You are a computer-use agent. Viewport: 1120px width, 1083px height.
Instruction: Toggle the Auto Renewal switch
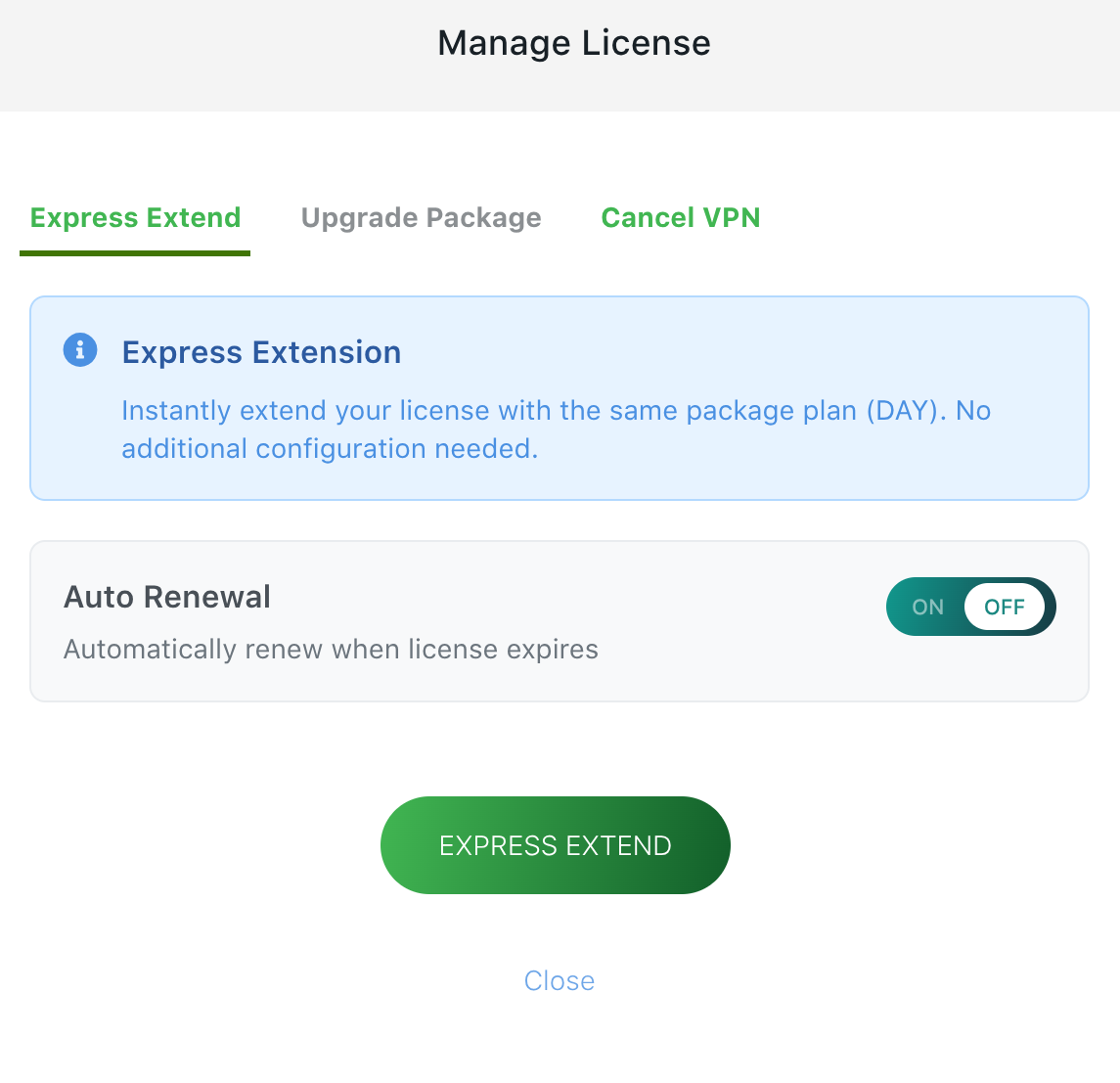point(970,607)
